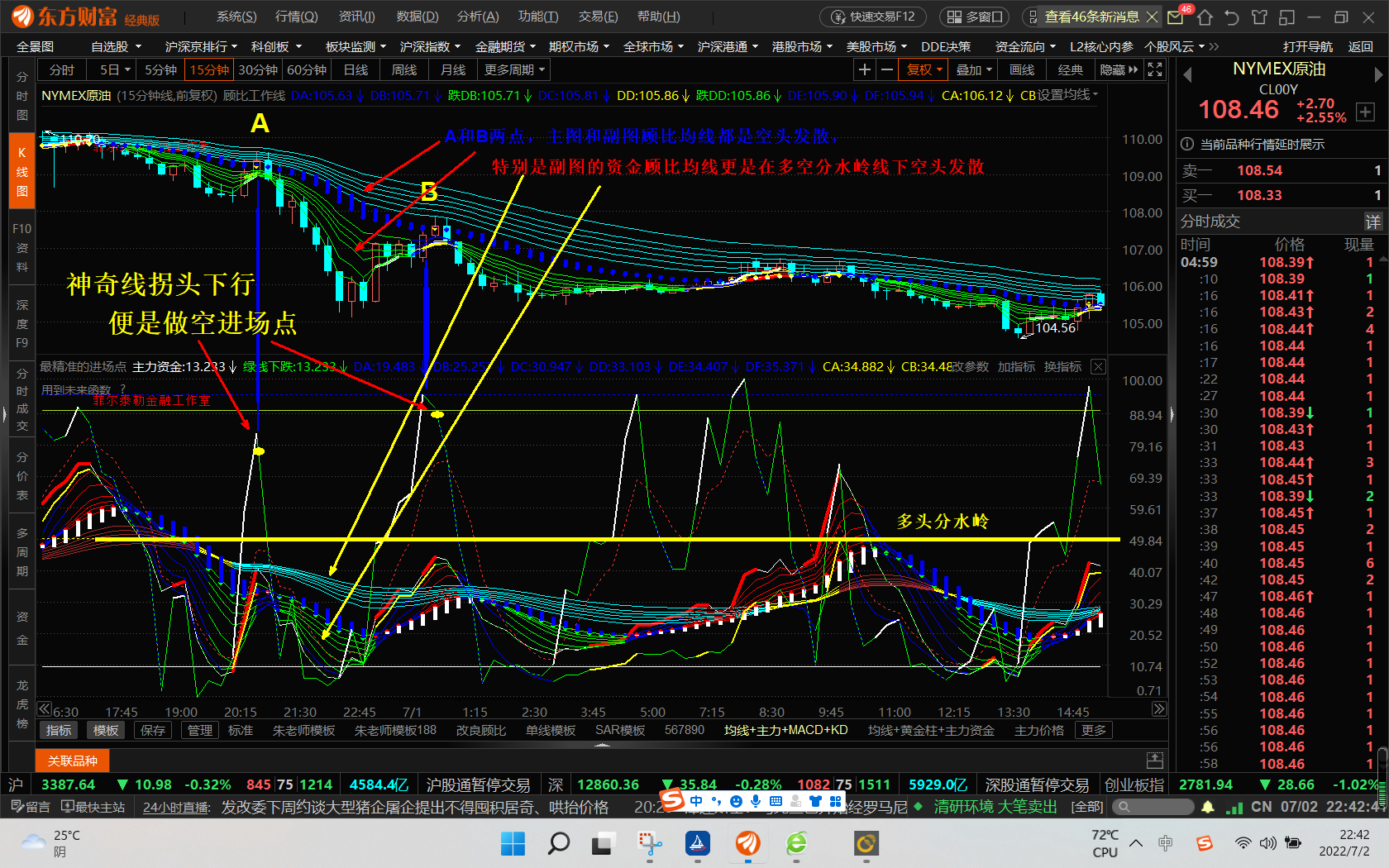
Task: Switch to 60分钟 period
Action: coord(307,70)
